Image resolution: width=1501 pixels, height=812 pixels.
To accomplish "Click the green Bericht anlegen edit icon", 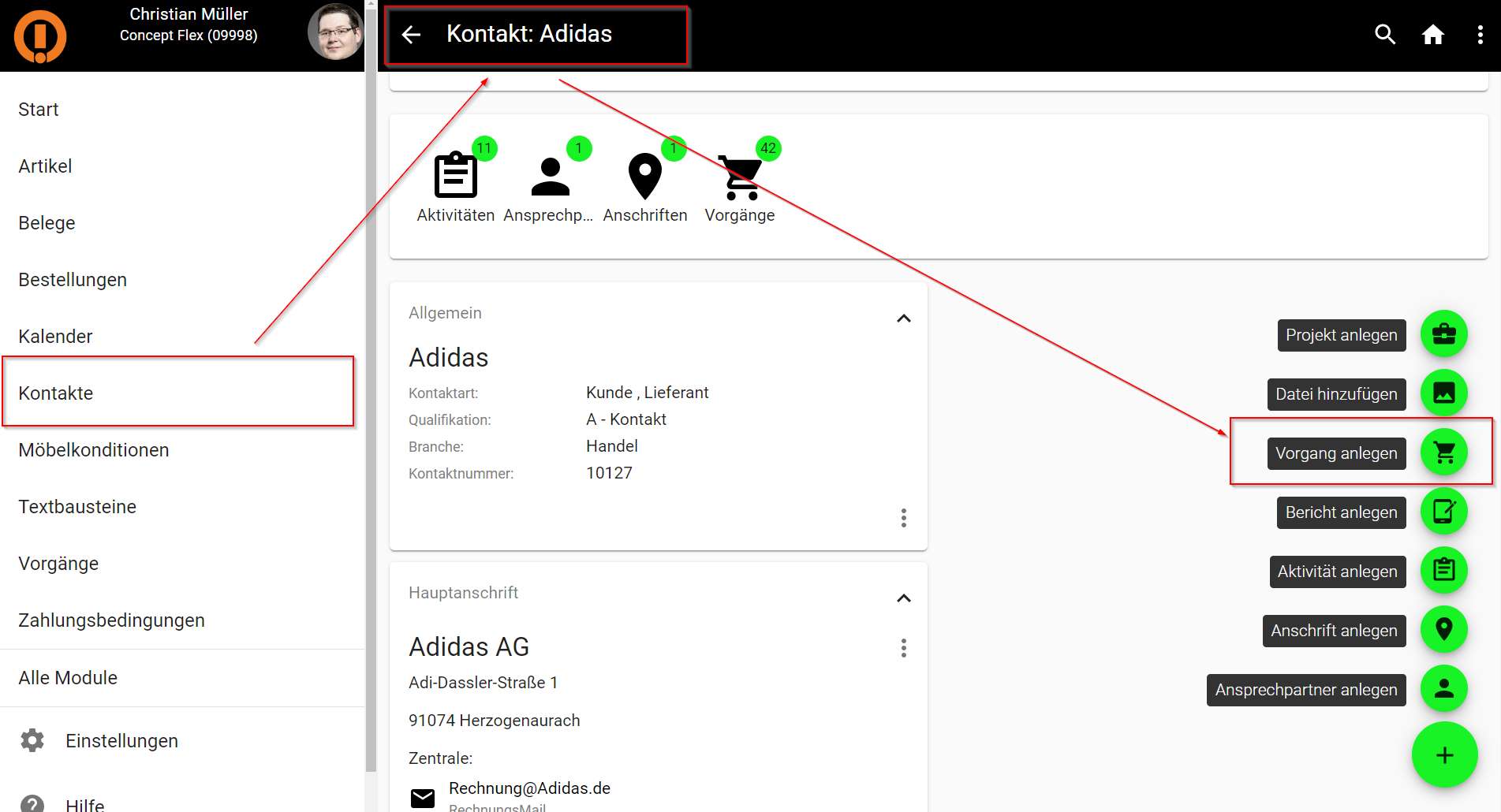I will [x=1443, y=512].
